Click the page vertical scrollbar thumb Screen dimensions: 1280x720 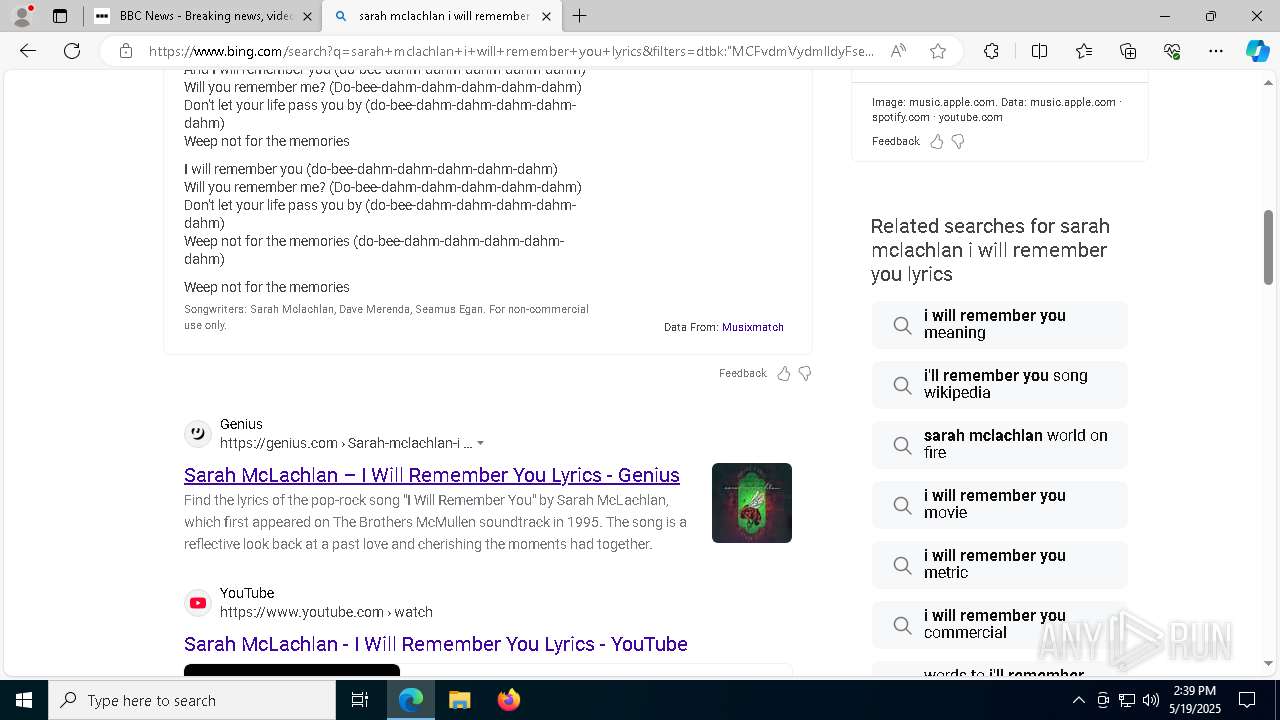click(1268, 247)
